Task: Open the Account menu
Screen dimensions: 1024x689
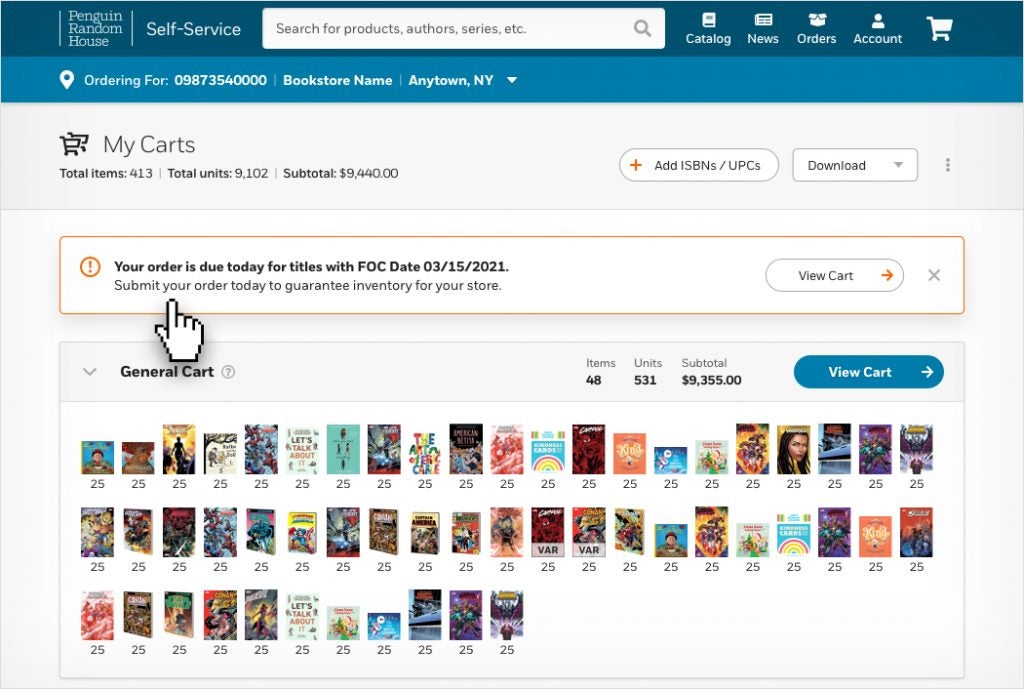Action: click(x=878, y=29)
